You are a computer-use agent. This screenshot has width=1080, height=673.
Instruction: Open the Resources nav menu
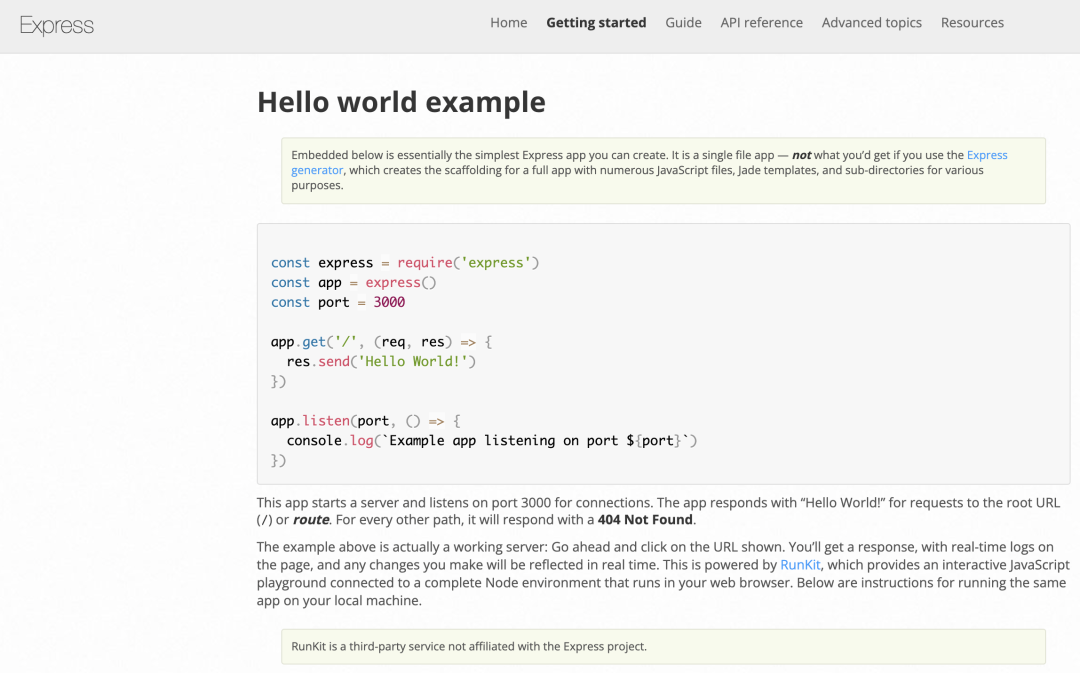point(972,23)
